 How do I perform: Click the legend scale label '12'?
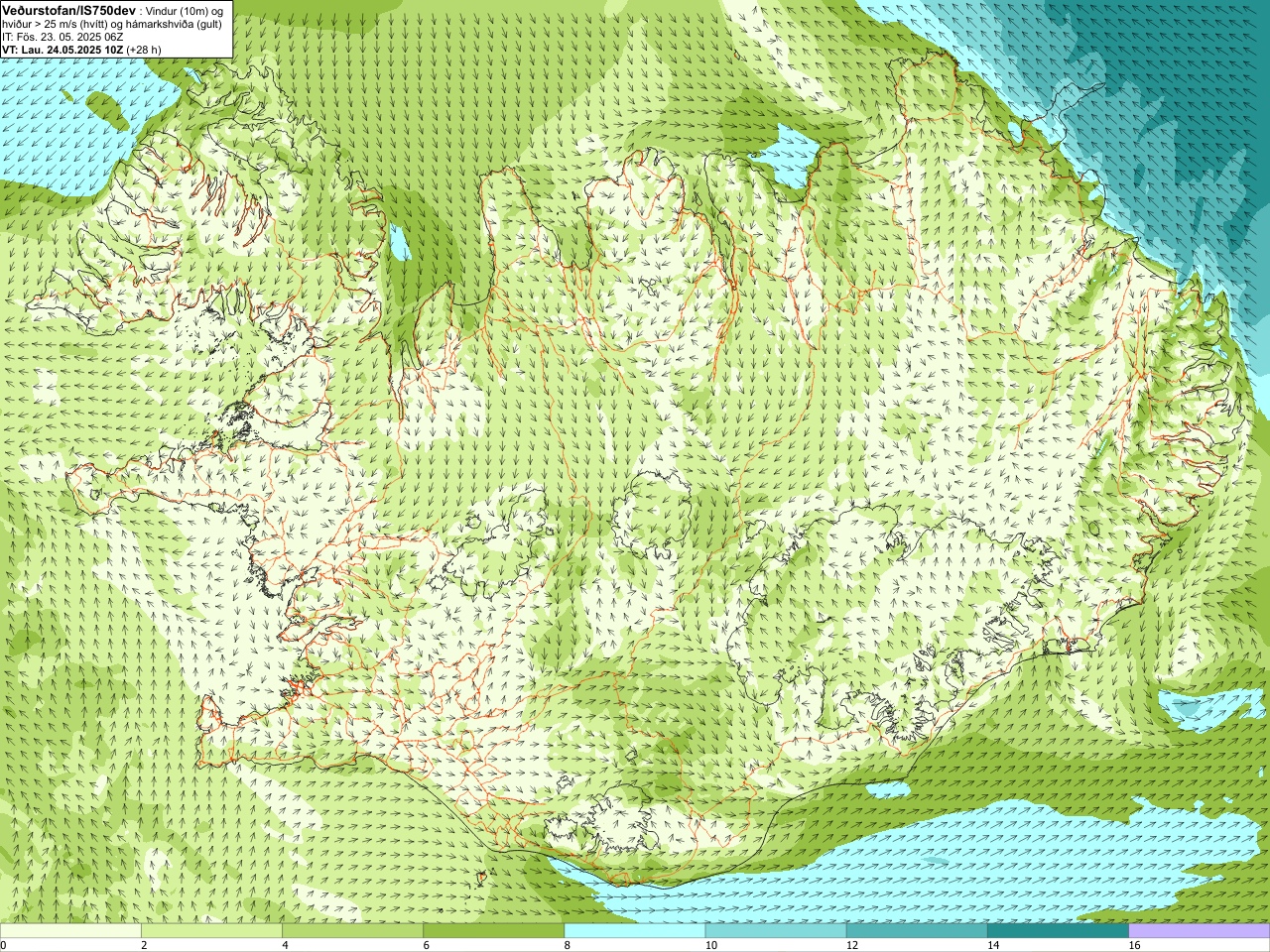coord(851,945)
